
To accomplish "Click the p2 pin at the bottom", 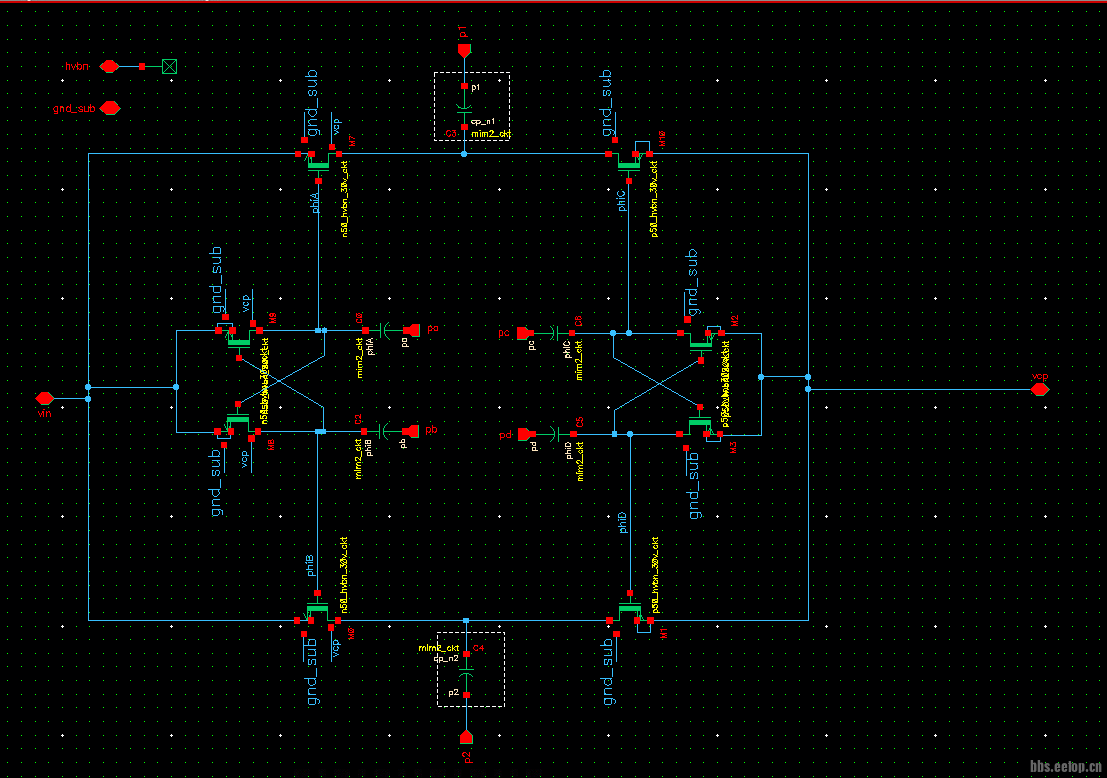I will [466, 737].
